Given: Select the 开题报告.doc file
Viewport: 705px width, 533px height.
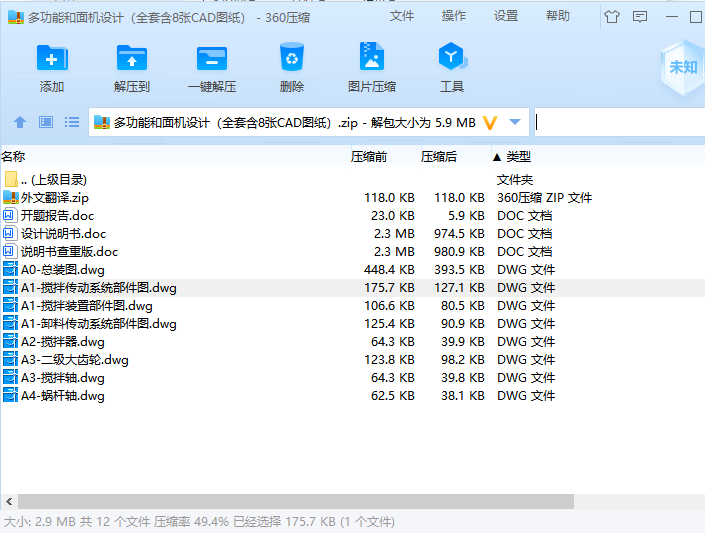Looking at the screenshot, I should pyautogui.click(x=352, y=215).
